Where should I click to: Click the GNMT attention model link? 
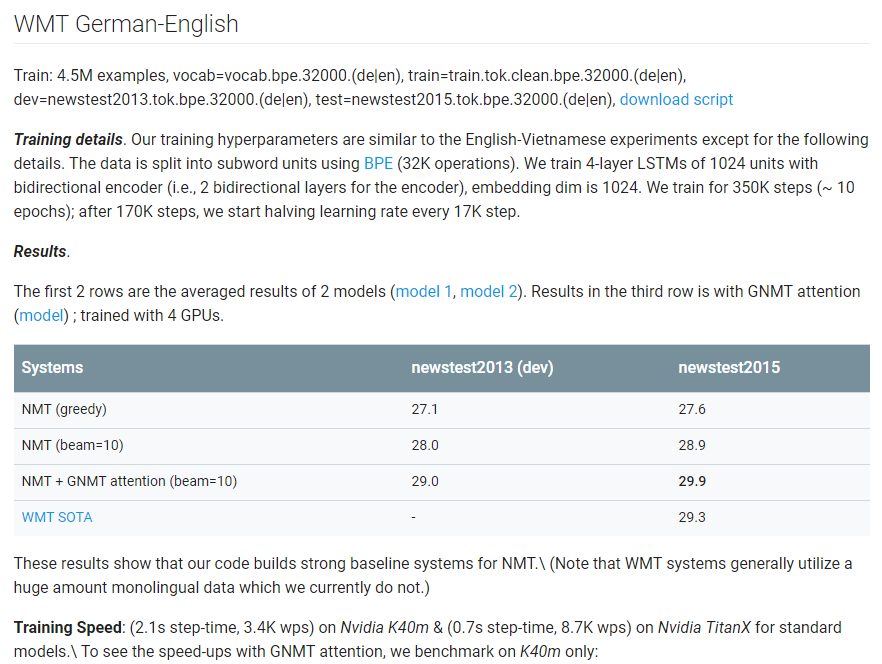click(x=42, y=316)
